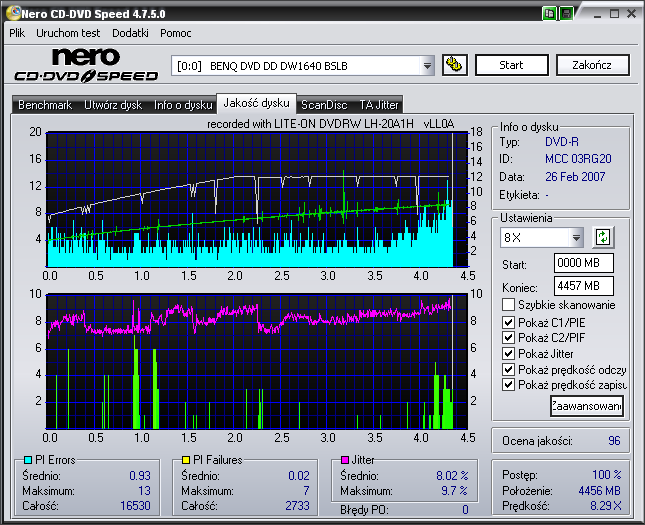Minimize the Nero CD-DVD Speed window

coord(598,14)
